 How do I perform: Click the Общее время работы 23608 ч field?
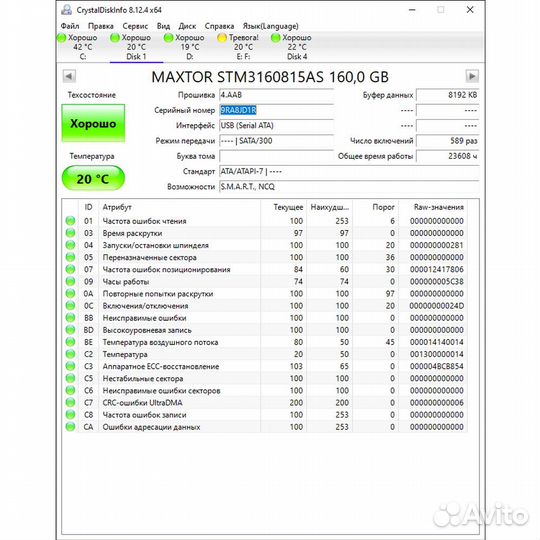447,156
